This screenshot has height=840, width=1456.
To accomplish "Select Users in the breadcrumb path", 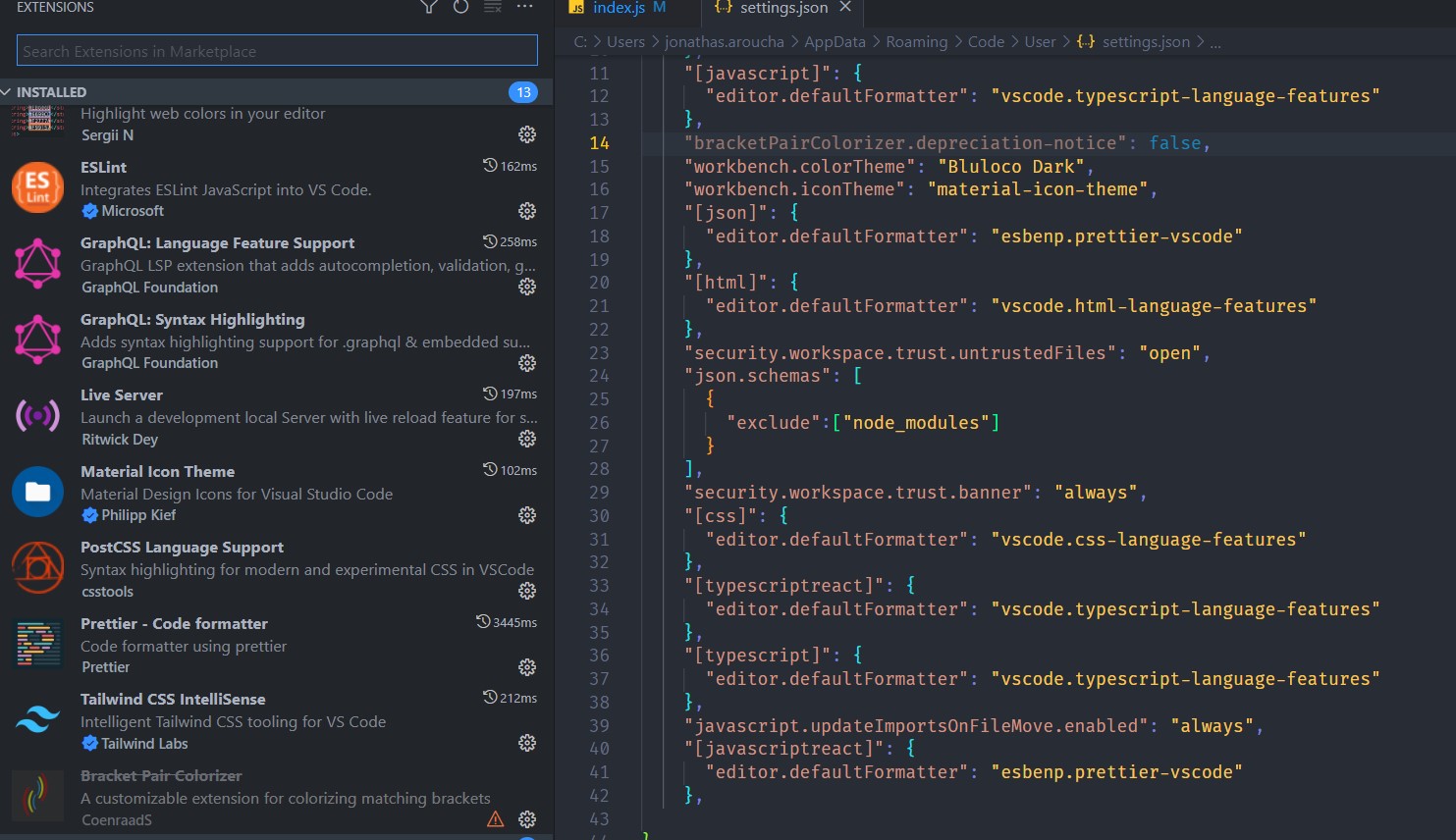I will [x=625, y=42].
